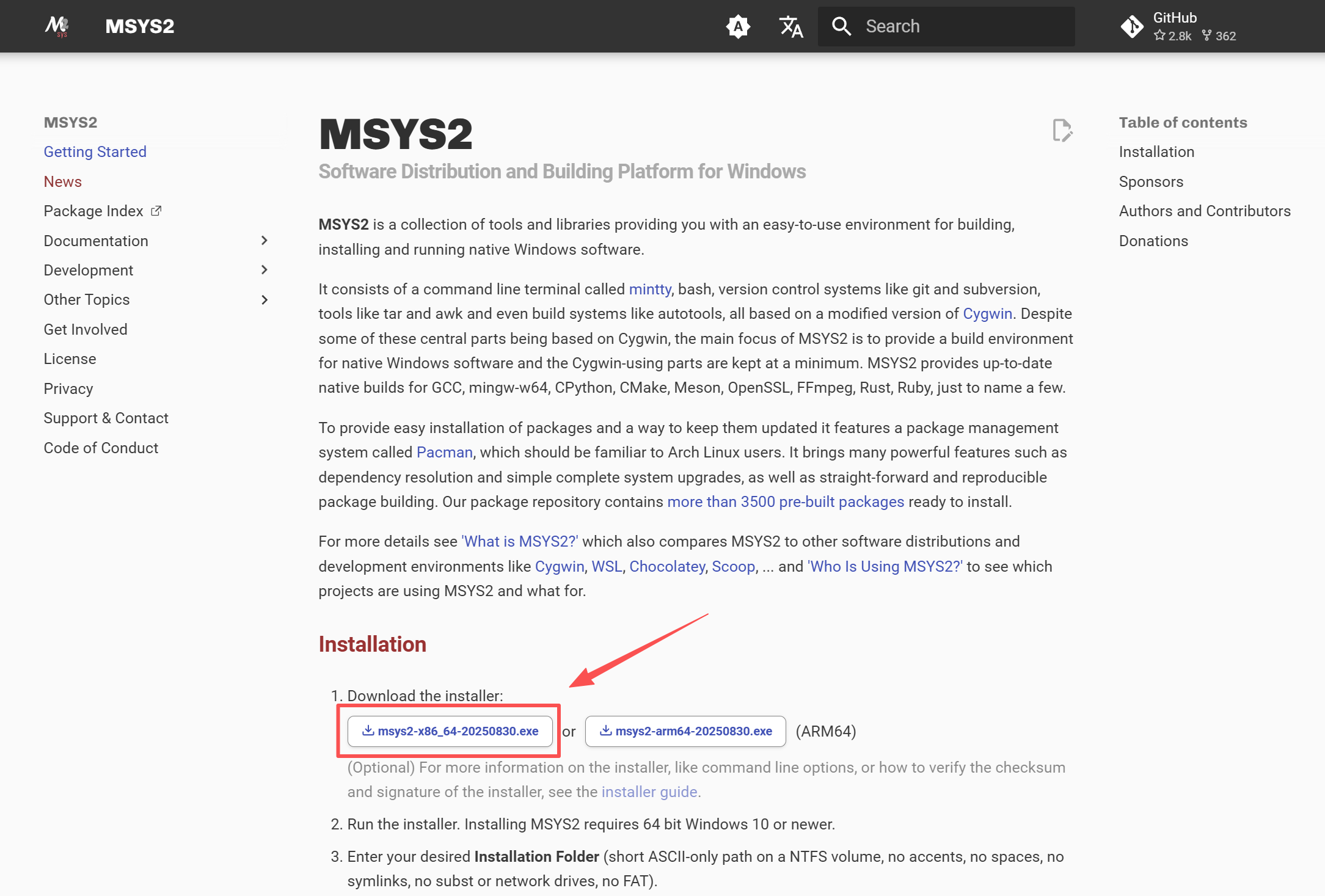The height and width of the screenshot is (896, 1325).
Task: Open the News sidebar item
Action: (63, 181)
